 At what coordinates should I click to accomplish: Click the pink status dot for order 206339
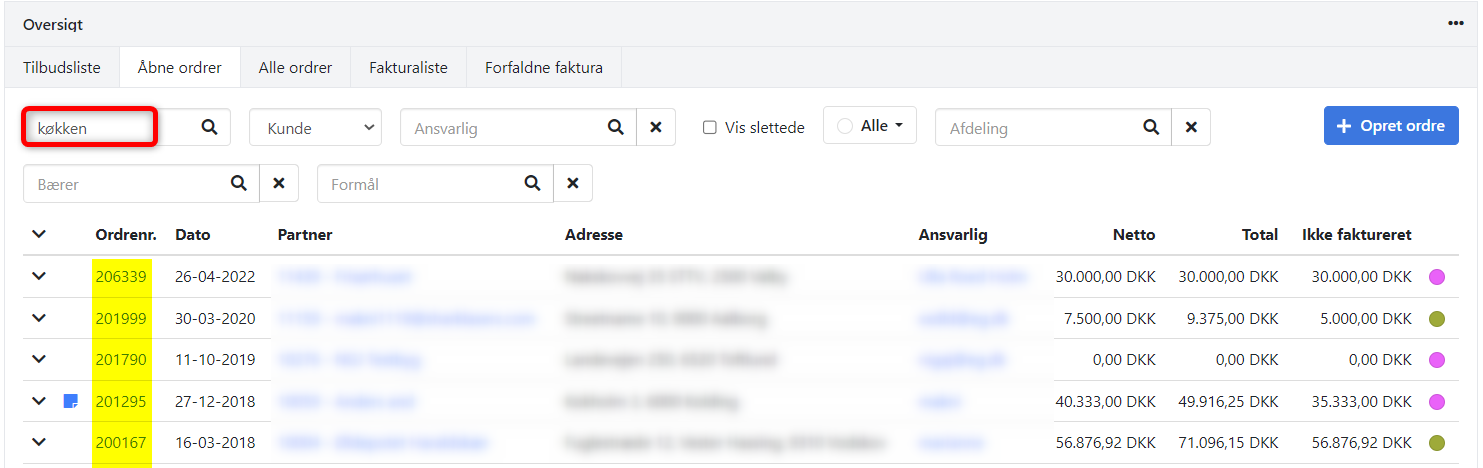coord(1437,276)
